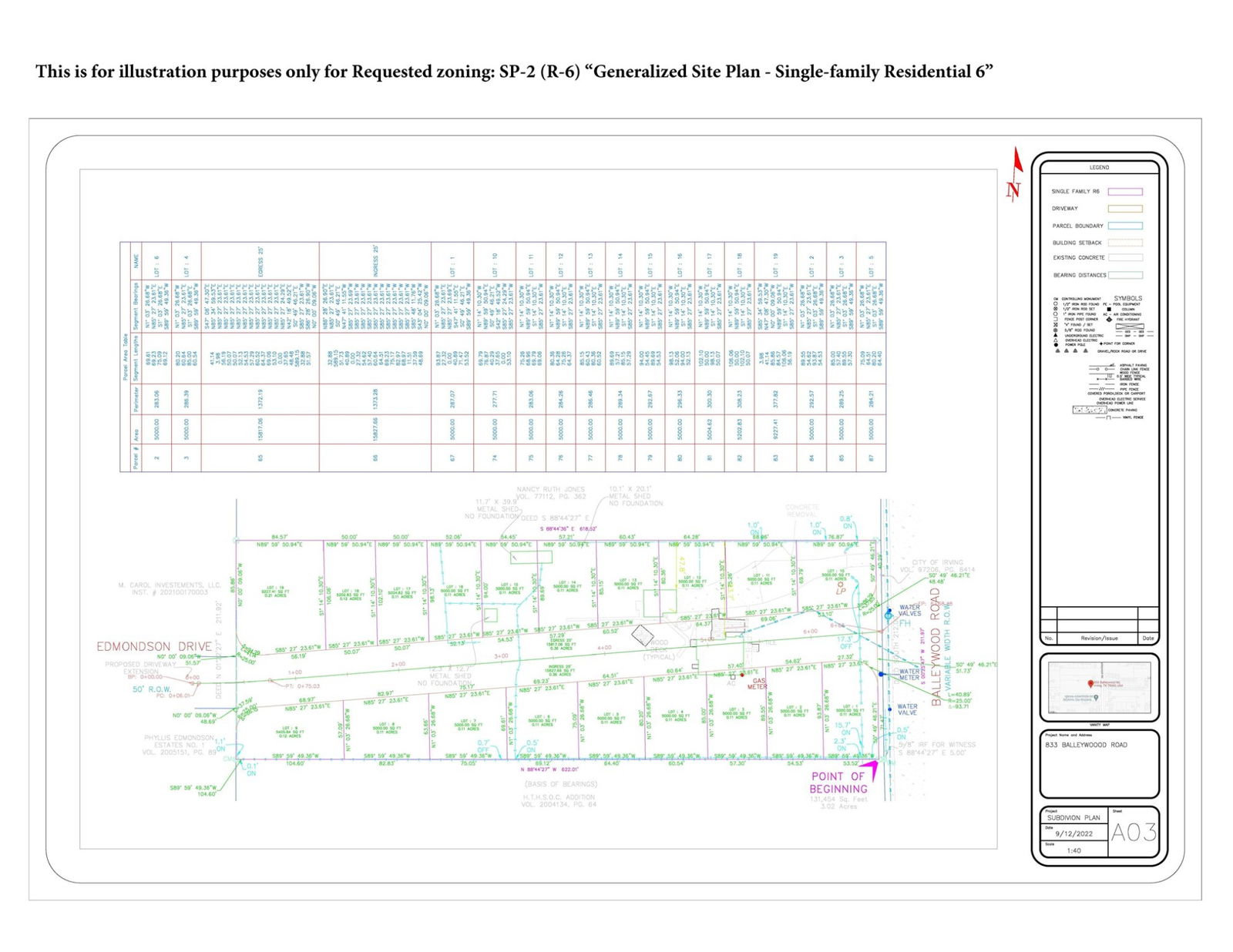Image resolution: width=1233 pixels, height=952 pixels.
Task: Click the 'SINGLE FAMILY R6' legend label
Action: [1076, 191]
